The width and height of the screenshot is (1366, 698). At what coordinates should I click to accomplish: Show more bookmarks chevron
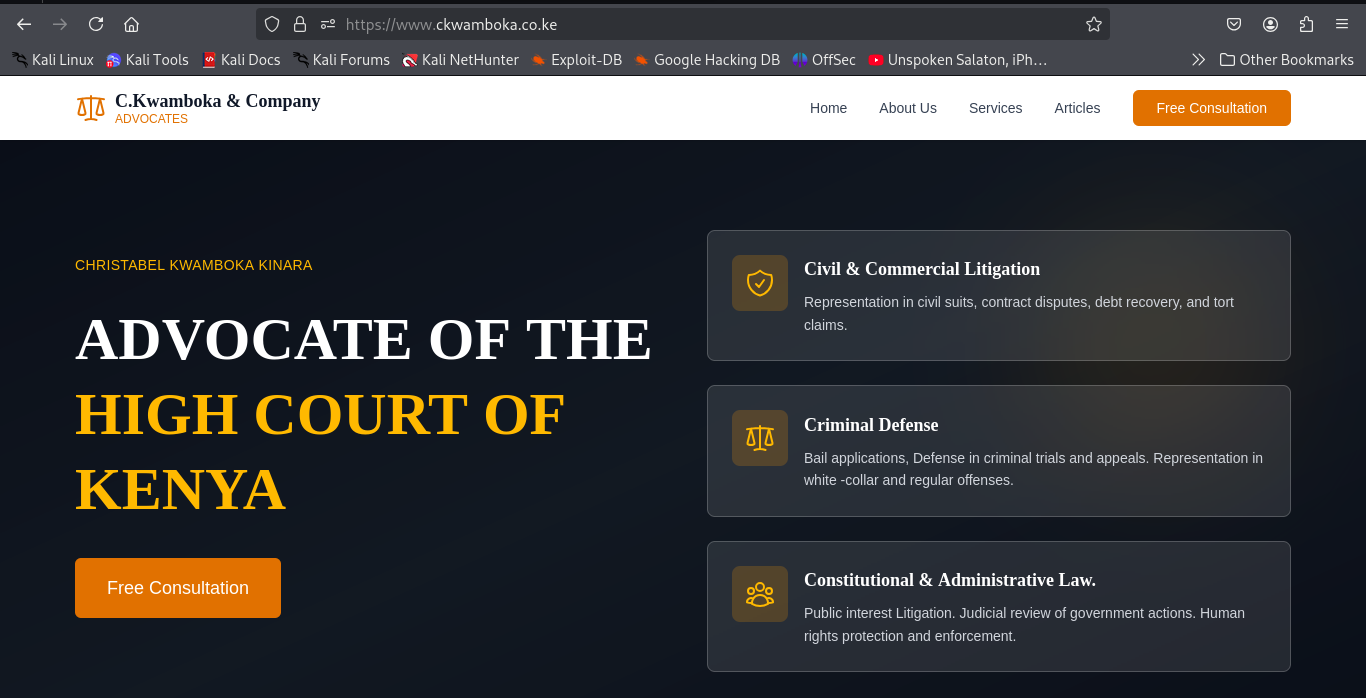click(1198, 60)
